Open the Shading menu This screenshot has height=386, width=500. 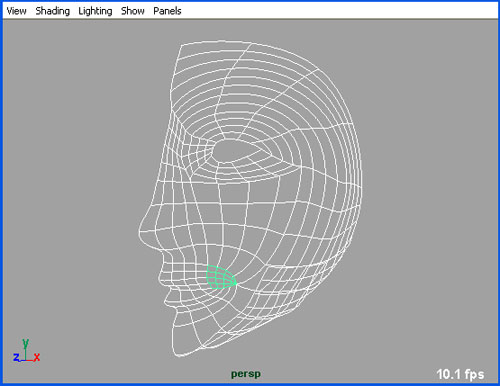click(53, 11)
